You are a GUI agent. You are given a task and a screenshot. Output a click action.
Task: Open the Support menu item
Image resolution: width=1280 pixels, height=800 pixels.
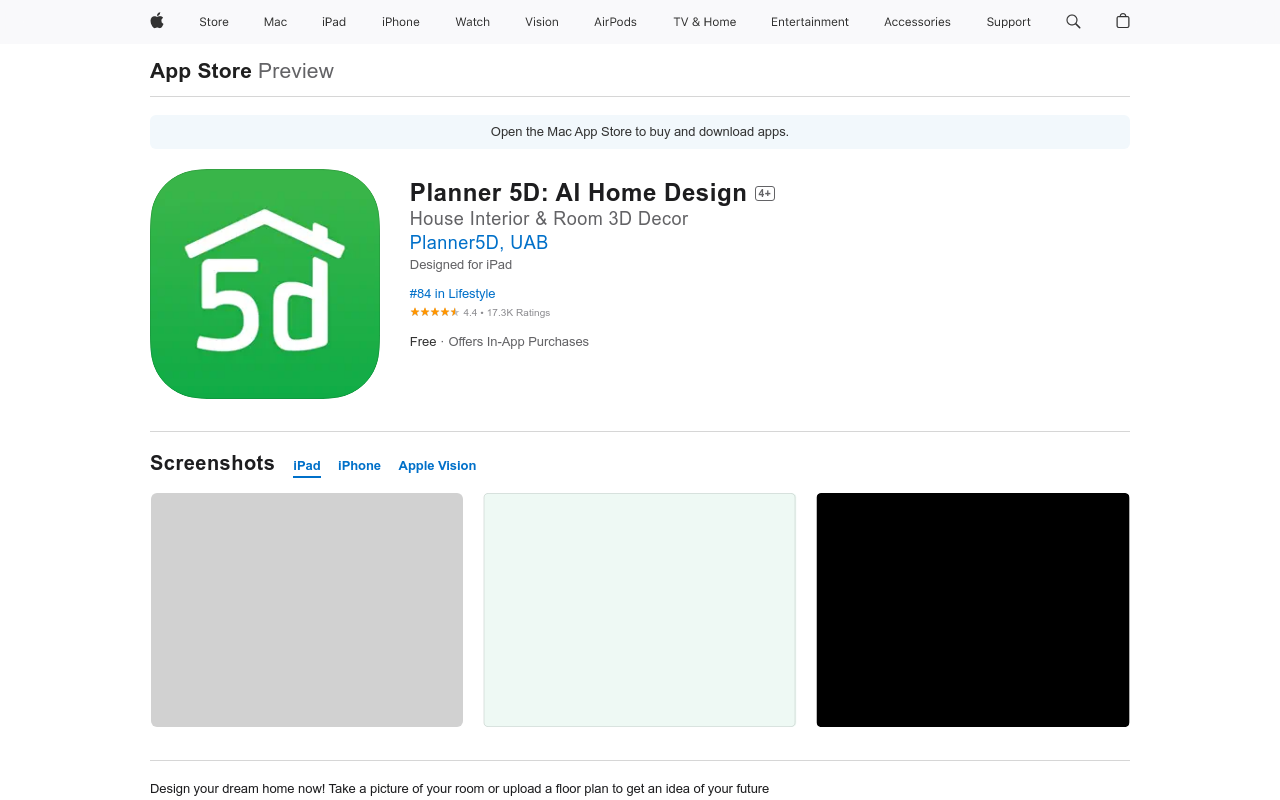tap(1008, 22)
